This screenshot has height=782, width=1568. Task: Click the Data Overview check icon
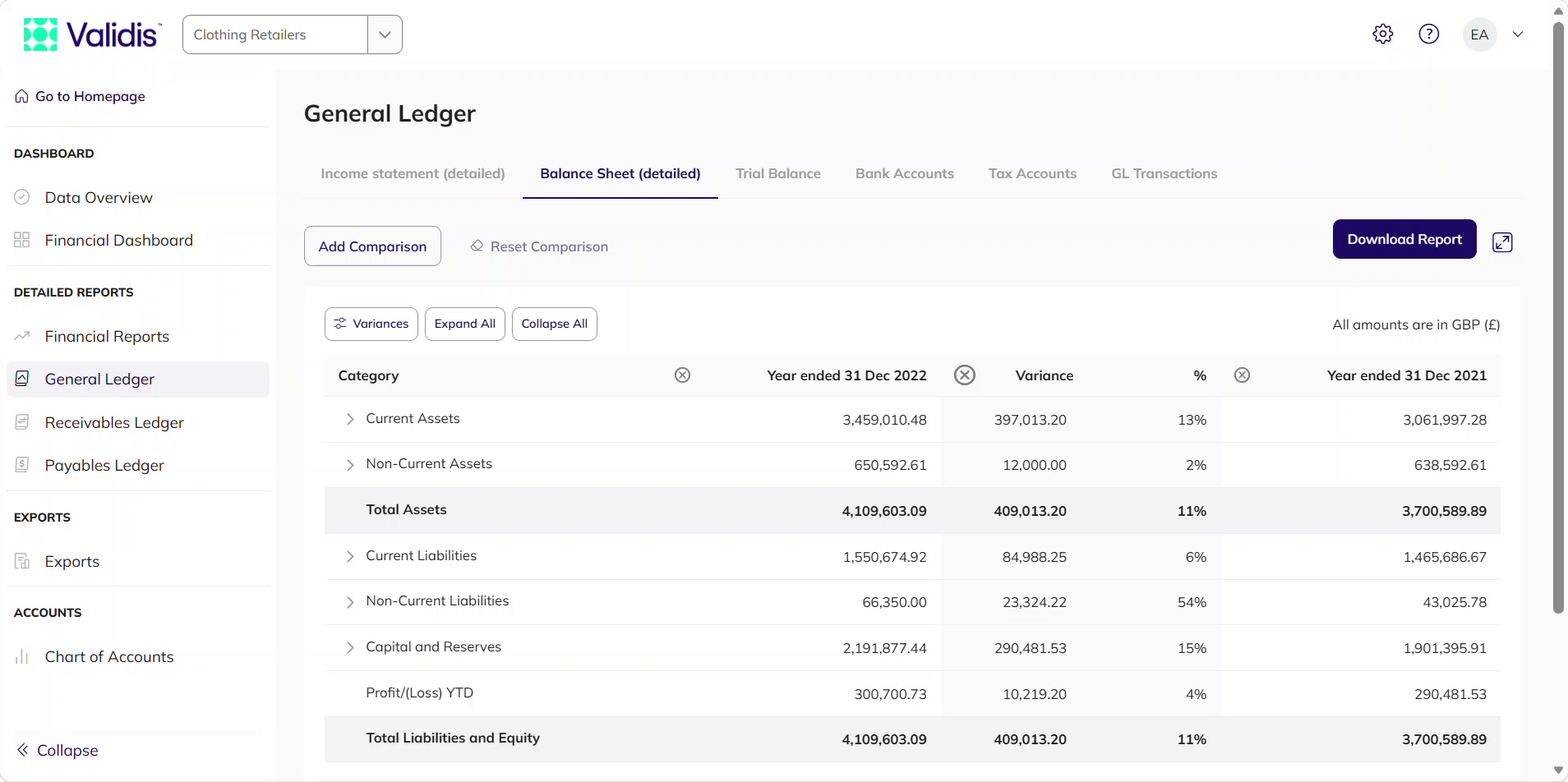click(22, 197)
